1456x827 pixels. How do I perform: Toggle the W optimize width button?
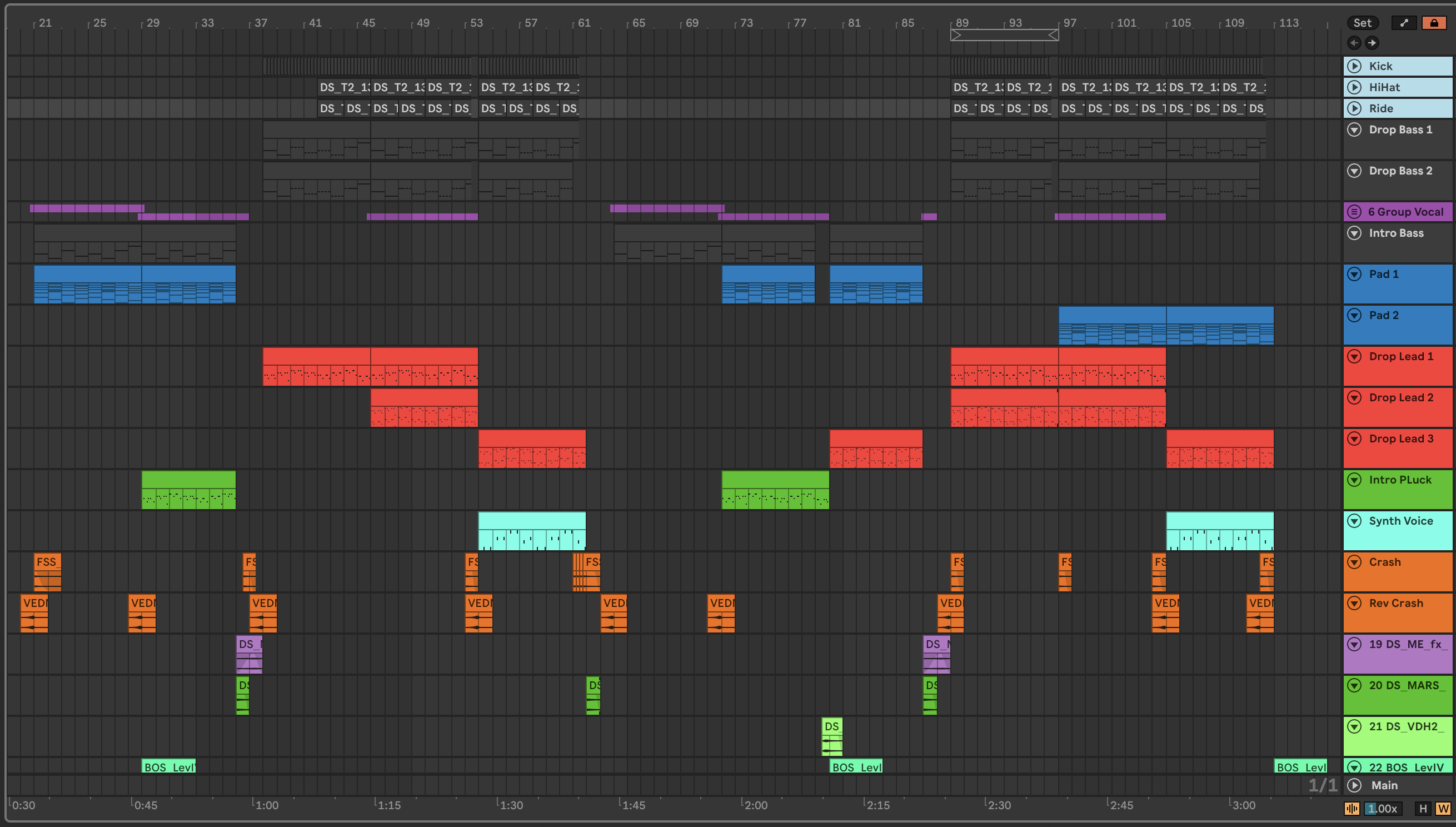tap(1442, 808)
